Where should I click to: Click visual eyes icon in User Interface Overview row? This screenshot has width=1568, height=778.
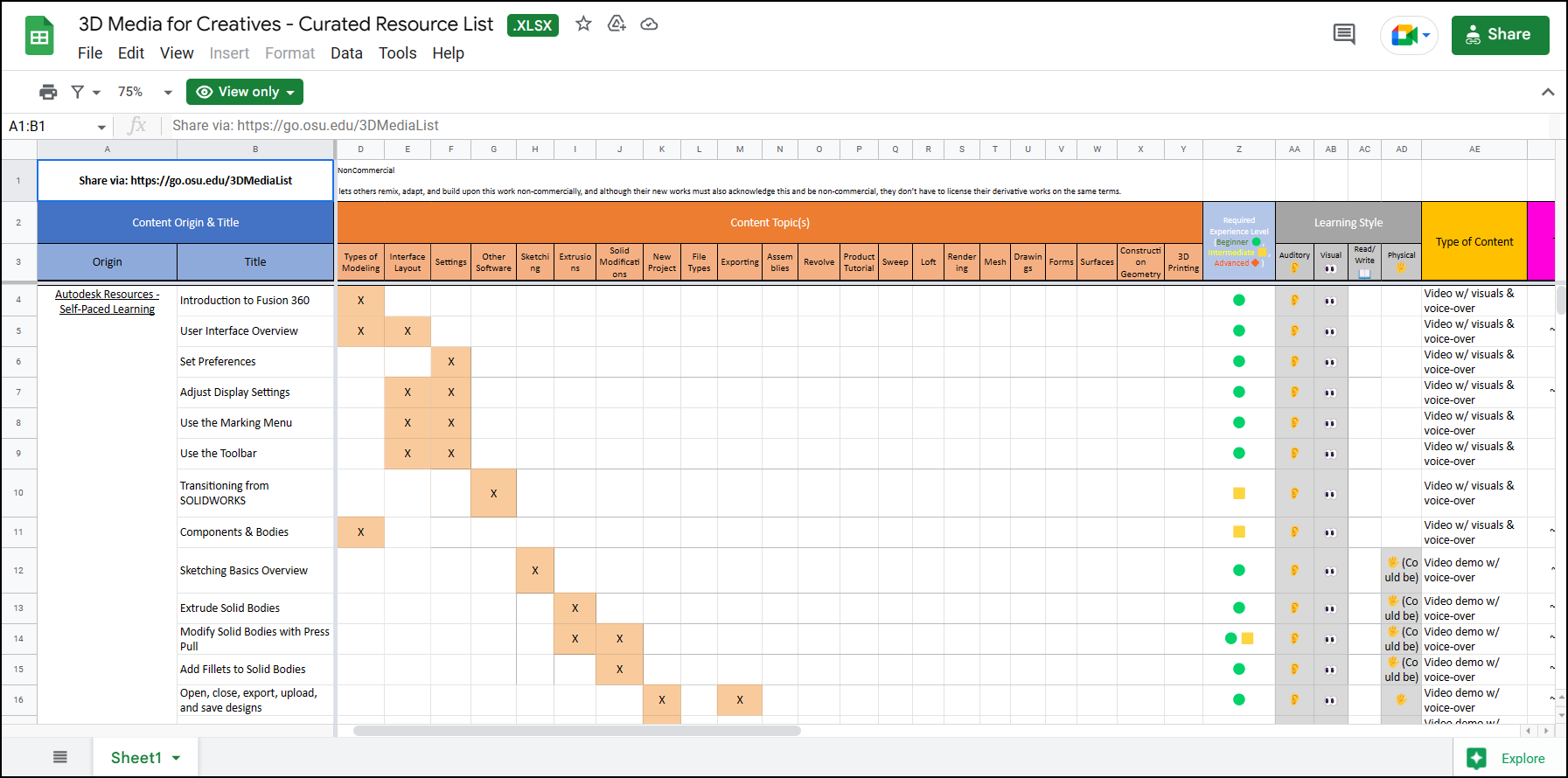click(1330, 331)
